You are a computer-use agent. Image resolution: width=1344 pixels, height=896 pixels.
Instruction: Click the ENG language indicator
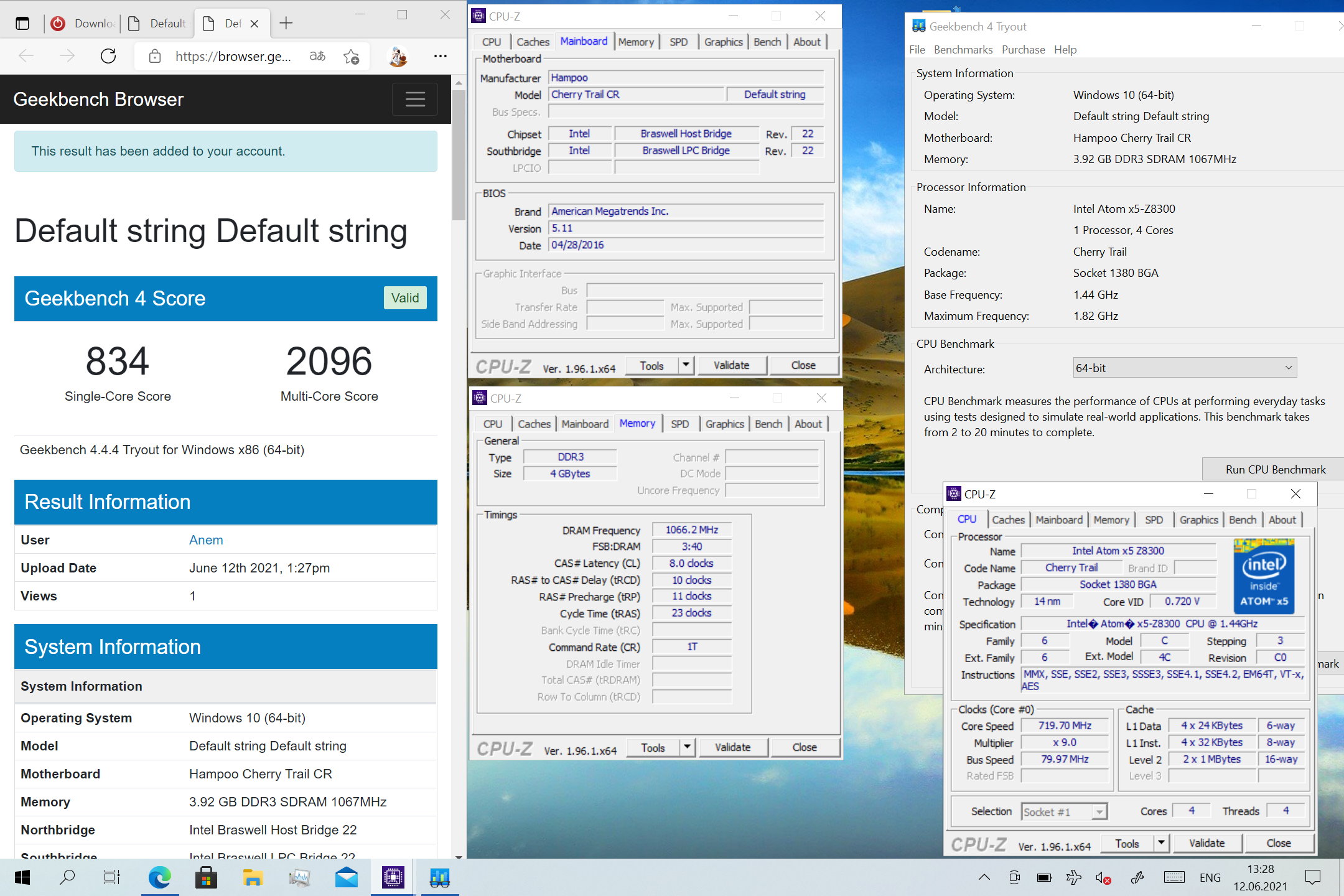[x=1210, y=877]
